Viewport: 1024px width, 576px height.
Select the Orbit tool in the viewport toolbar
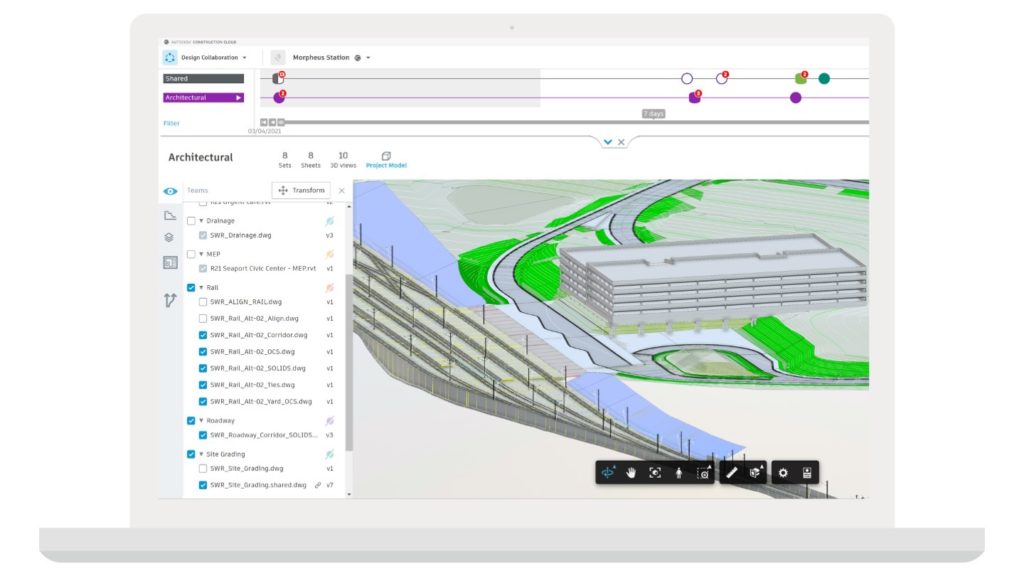pyautogui.click(x=608, y=473)
